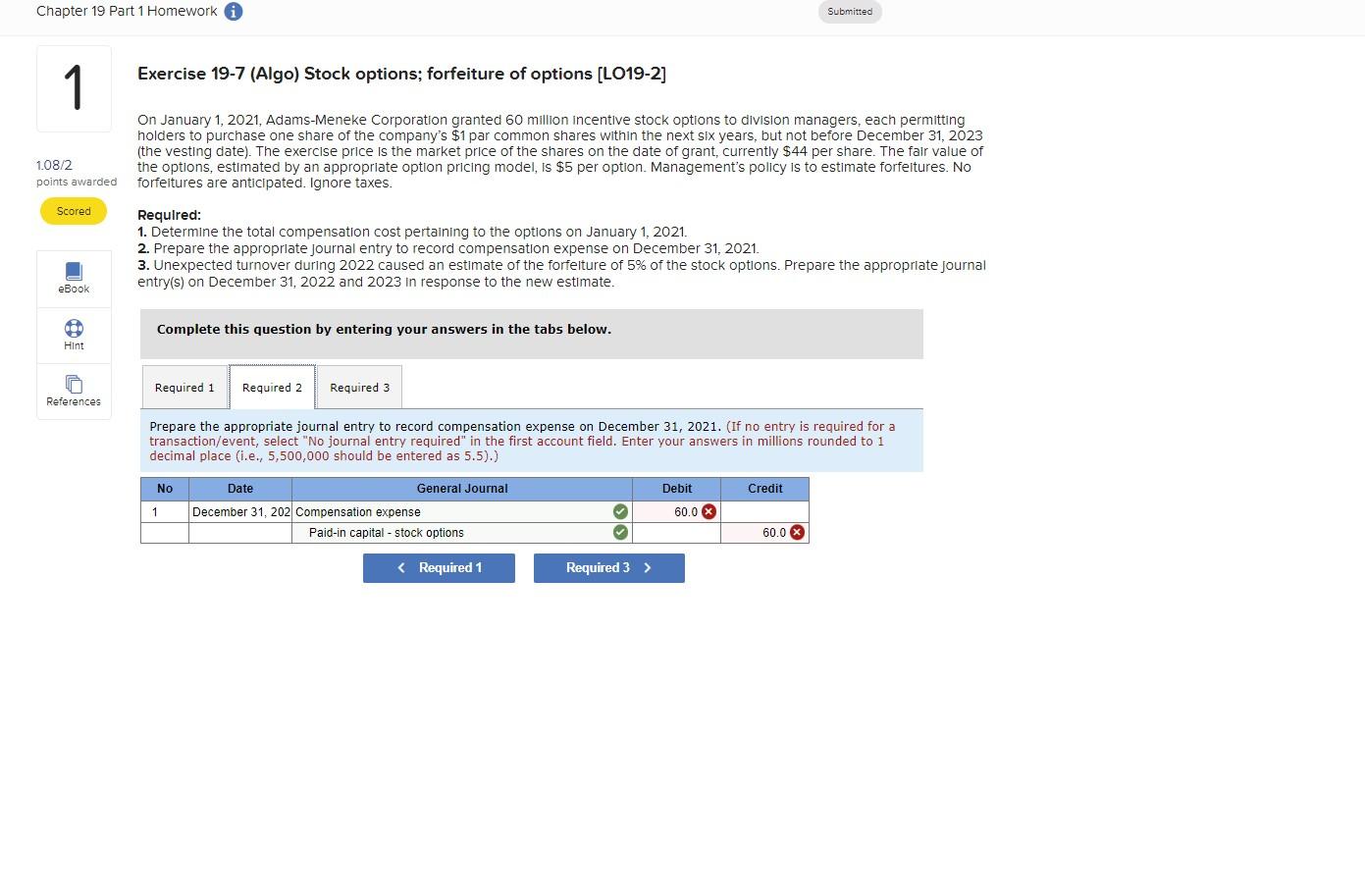Click the Scored status indicator
Screen dimensions: 1365x896
pos(73,210)
